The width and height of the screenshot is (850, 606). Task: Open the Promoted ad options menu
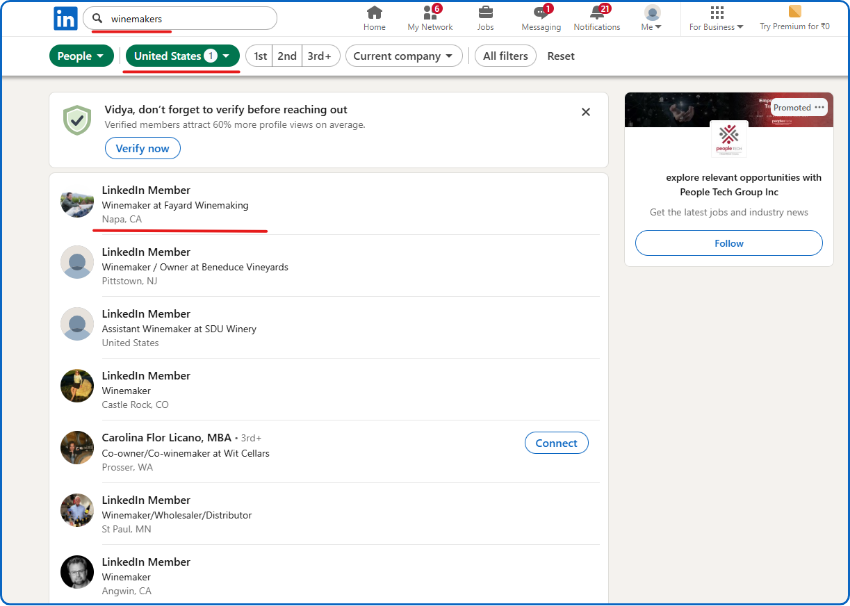tap(819, 107)
